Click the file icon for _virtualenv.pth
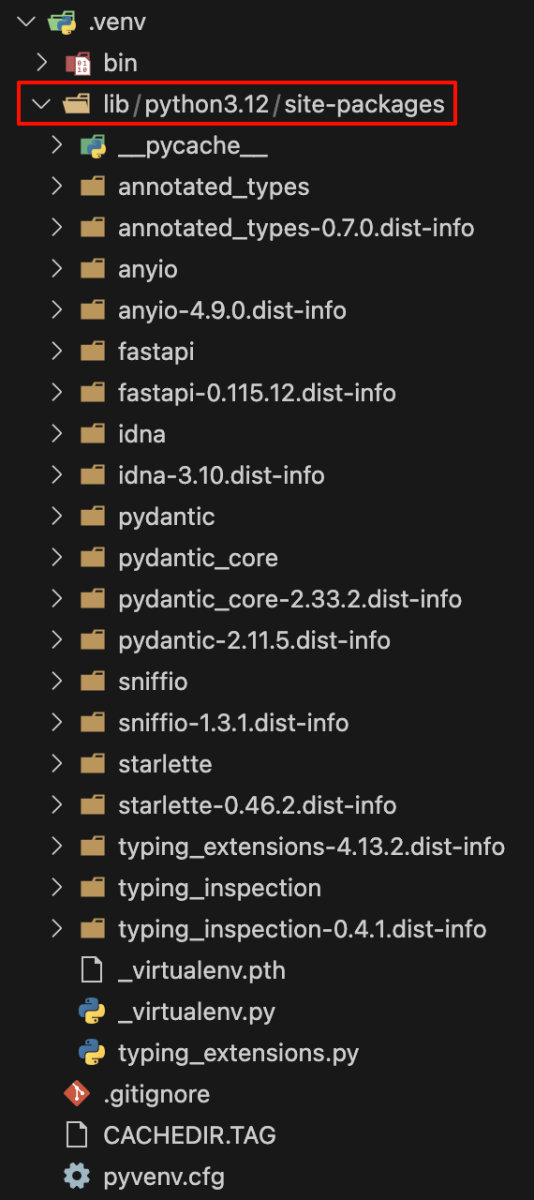 pyautogui.click(x=92, y=970)
